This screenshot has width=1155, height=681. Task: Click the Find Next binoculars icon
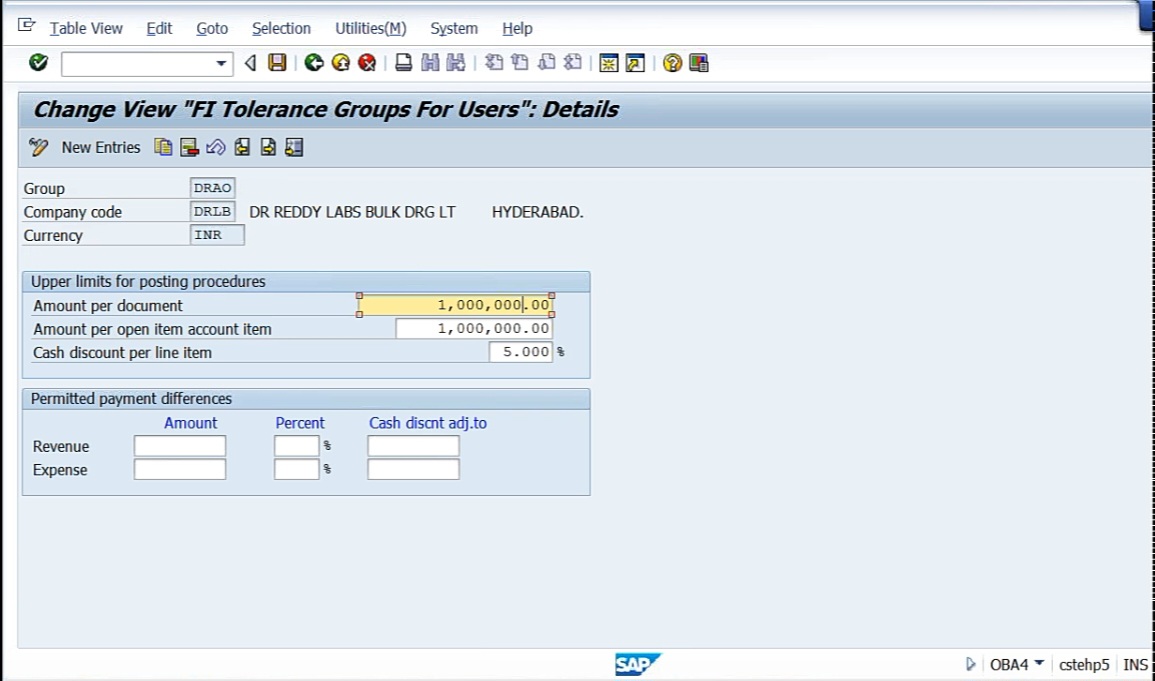(x=456, y=63)
